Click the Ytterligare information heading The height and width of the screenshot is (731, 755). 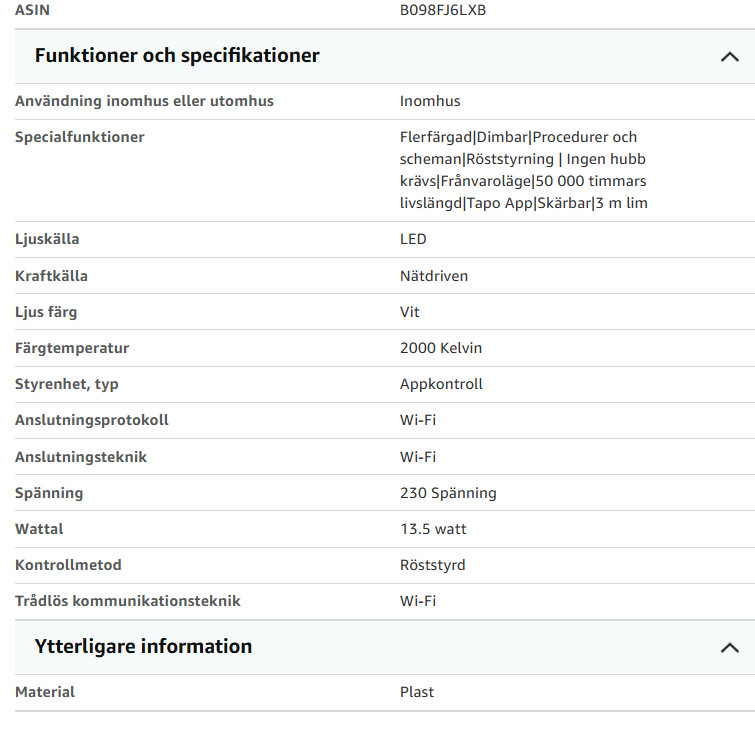pyautogui.click(x=143, y=646)
